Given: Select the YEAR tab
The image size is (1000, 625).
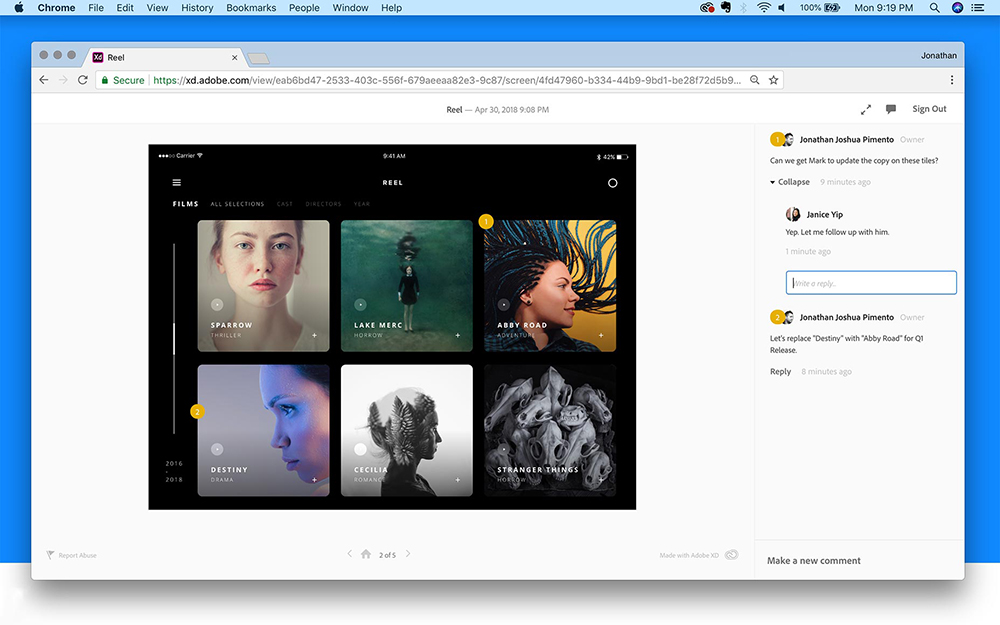Looking at the screenshot, I should pyautogui.click(x=362, y=204).
